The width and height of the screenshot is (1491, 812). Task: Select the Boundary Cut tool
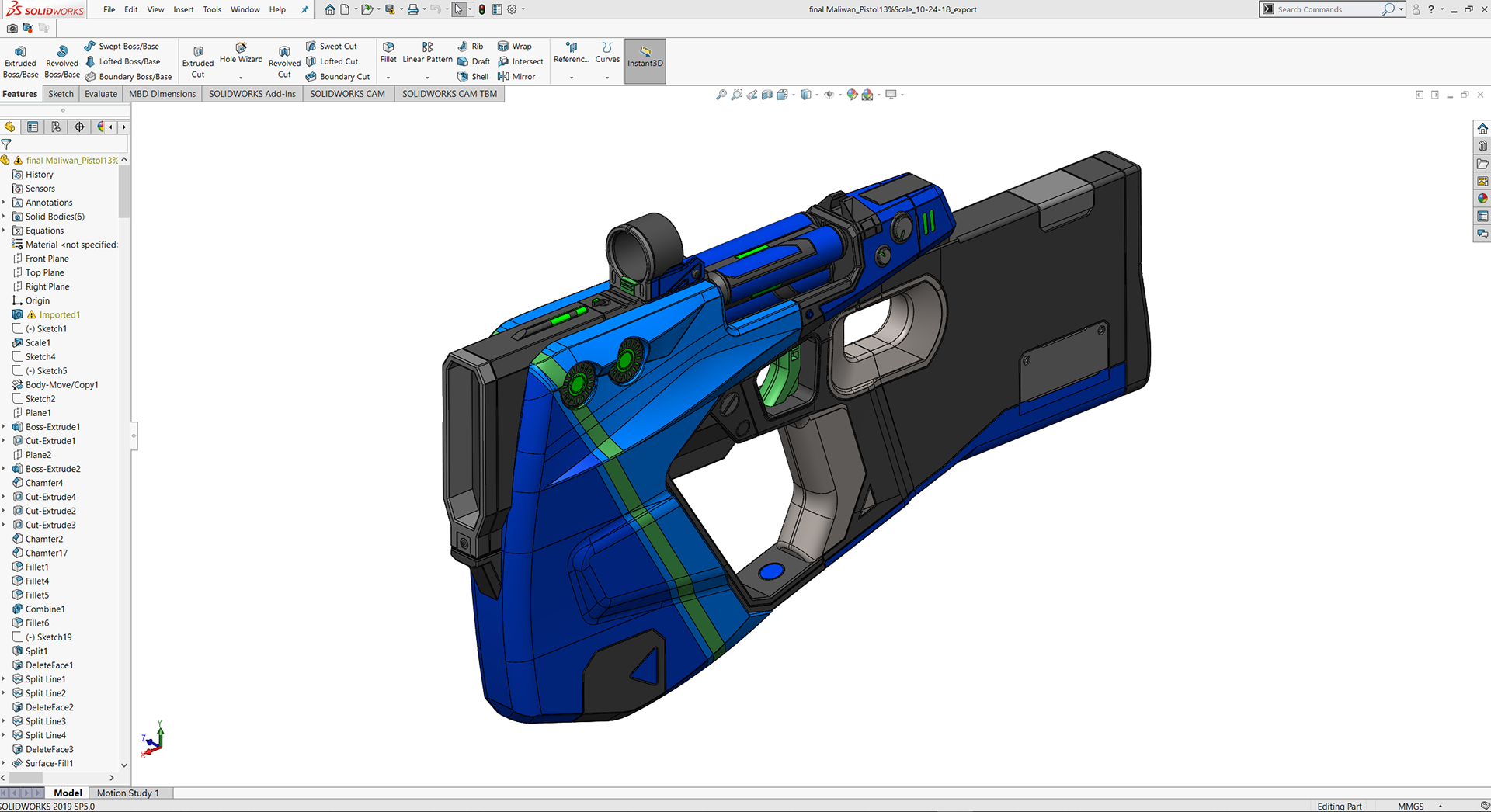point(338,77)
